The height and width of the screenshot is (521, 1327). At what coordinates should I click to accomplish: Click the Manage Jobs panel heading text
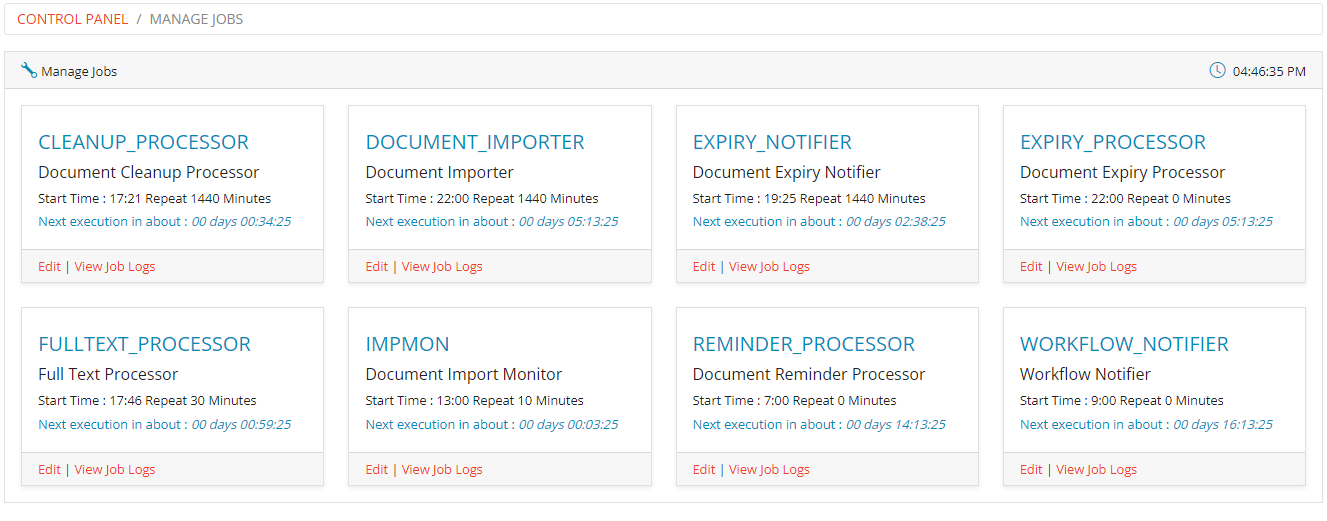79,71
